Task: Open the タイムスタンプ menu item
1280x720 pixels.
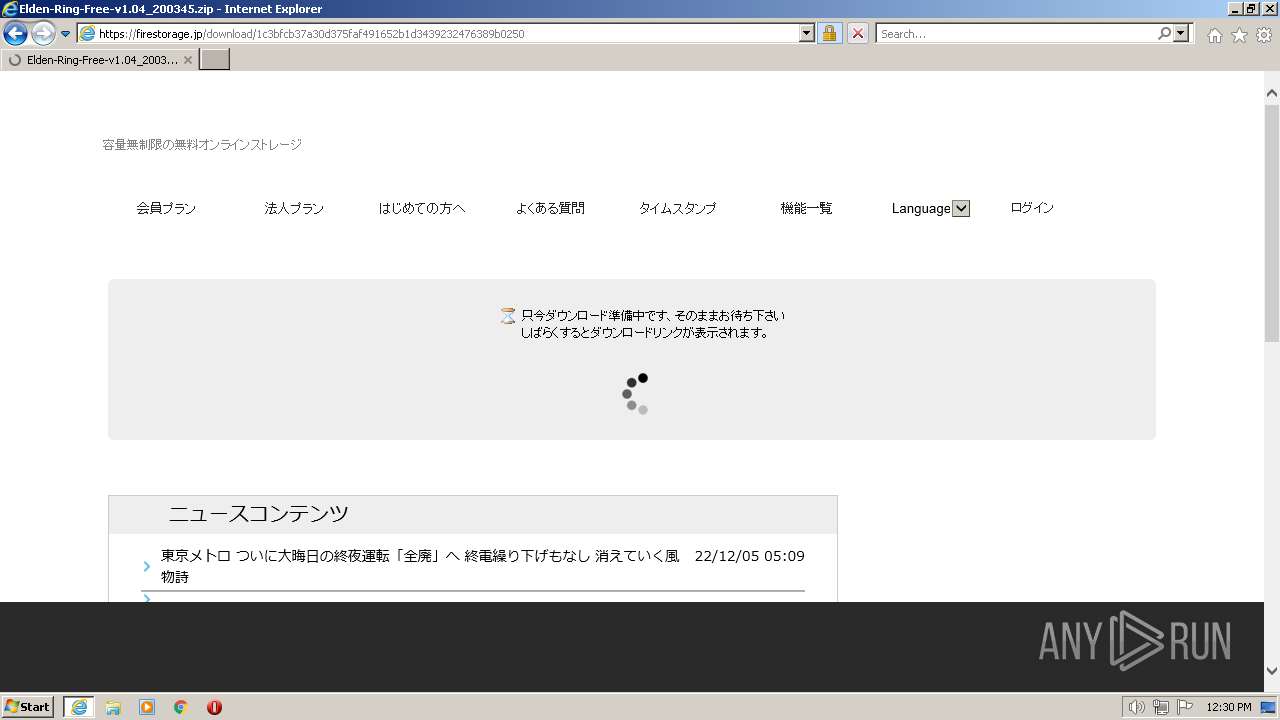Action: point(678,208)
